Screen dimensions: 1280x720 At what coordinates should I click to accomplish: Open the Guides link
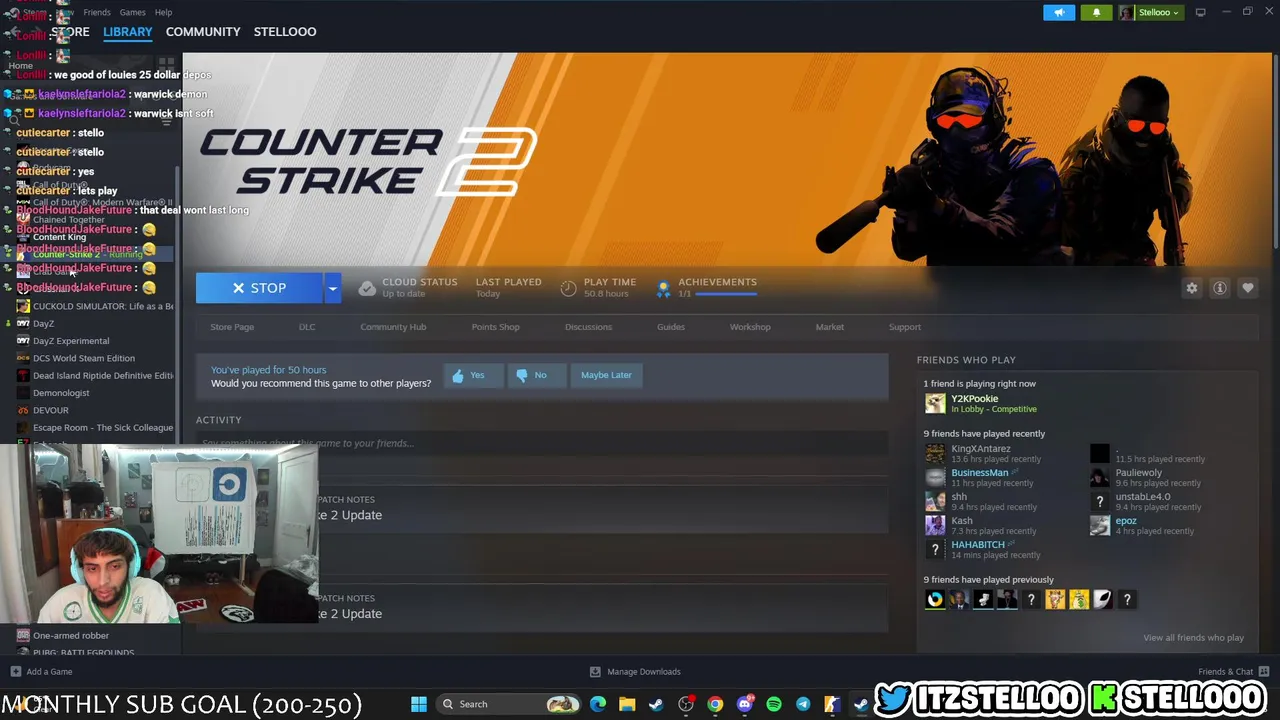(671, 327)
